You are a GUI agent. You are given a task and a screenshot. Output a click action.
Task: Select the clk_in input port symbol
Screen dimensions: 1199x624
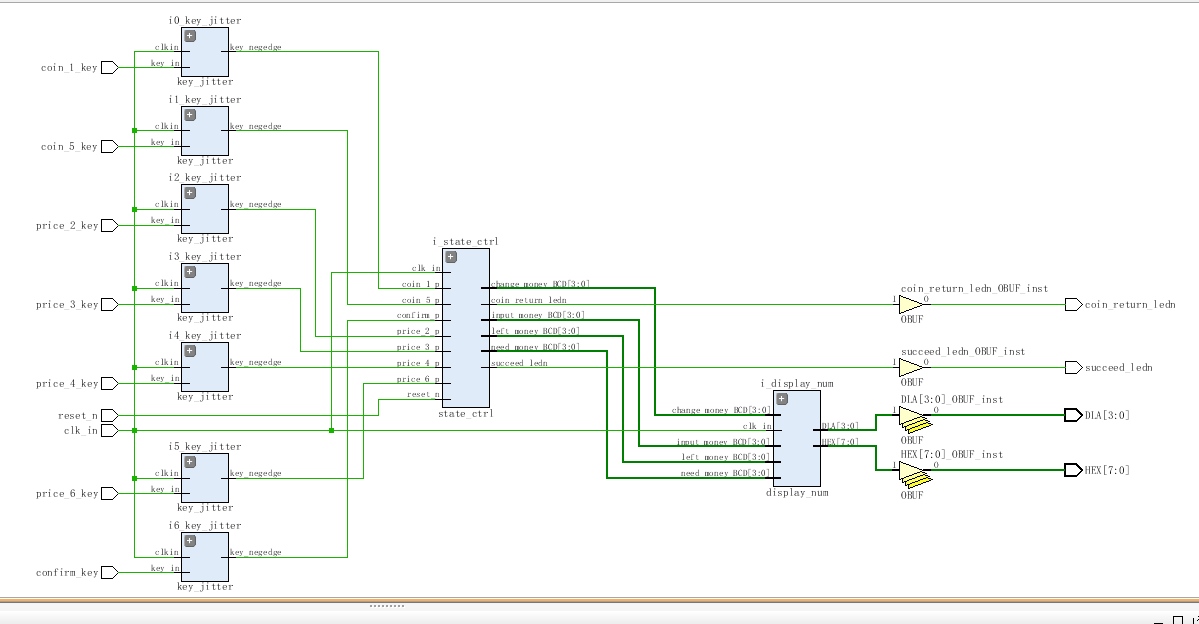tap(110, 430)
